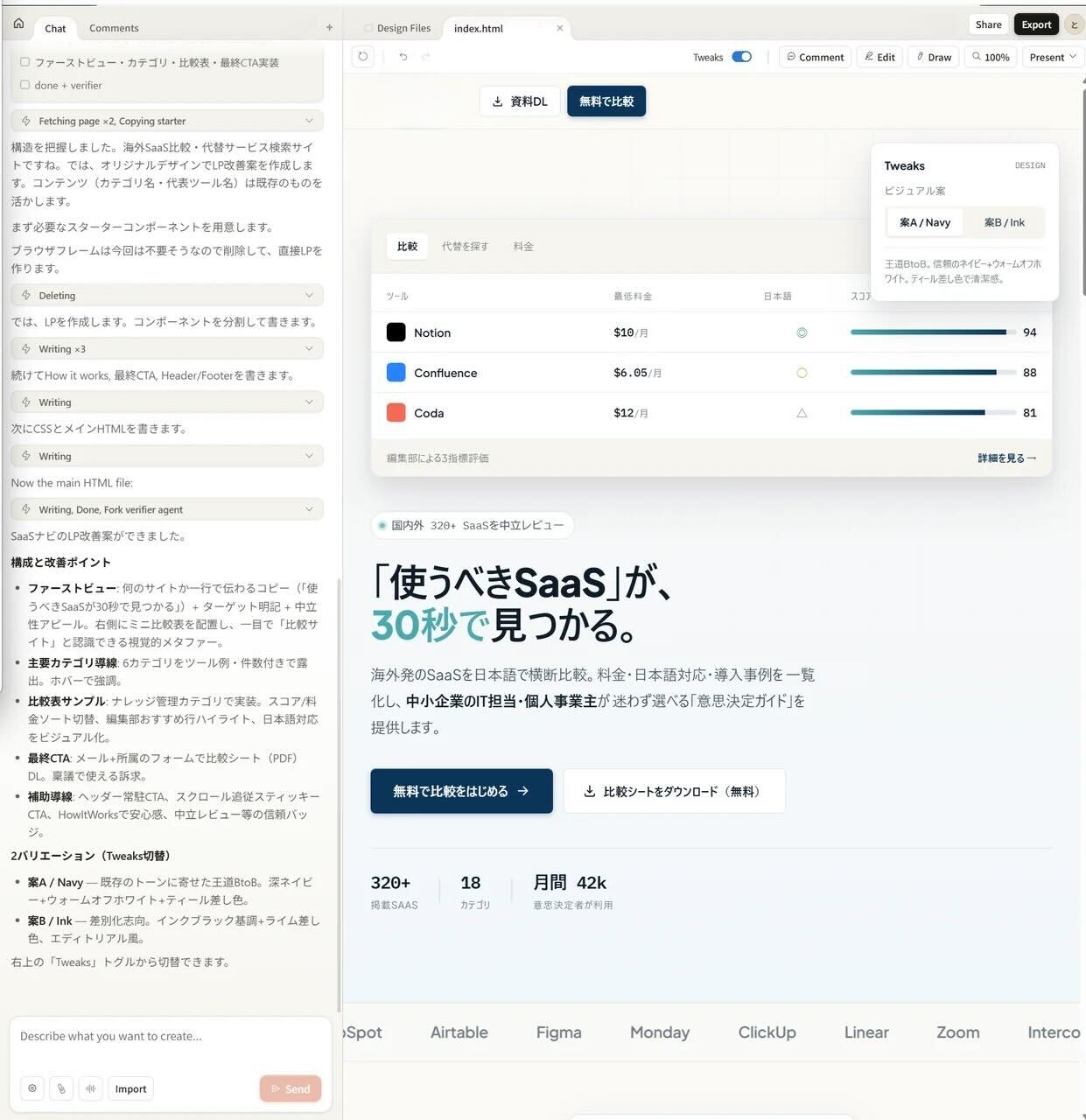Expand the Deleting step details
The width and height of the screenshot is (1086, 1120).
309,295
